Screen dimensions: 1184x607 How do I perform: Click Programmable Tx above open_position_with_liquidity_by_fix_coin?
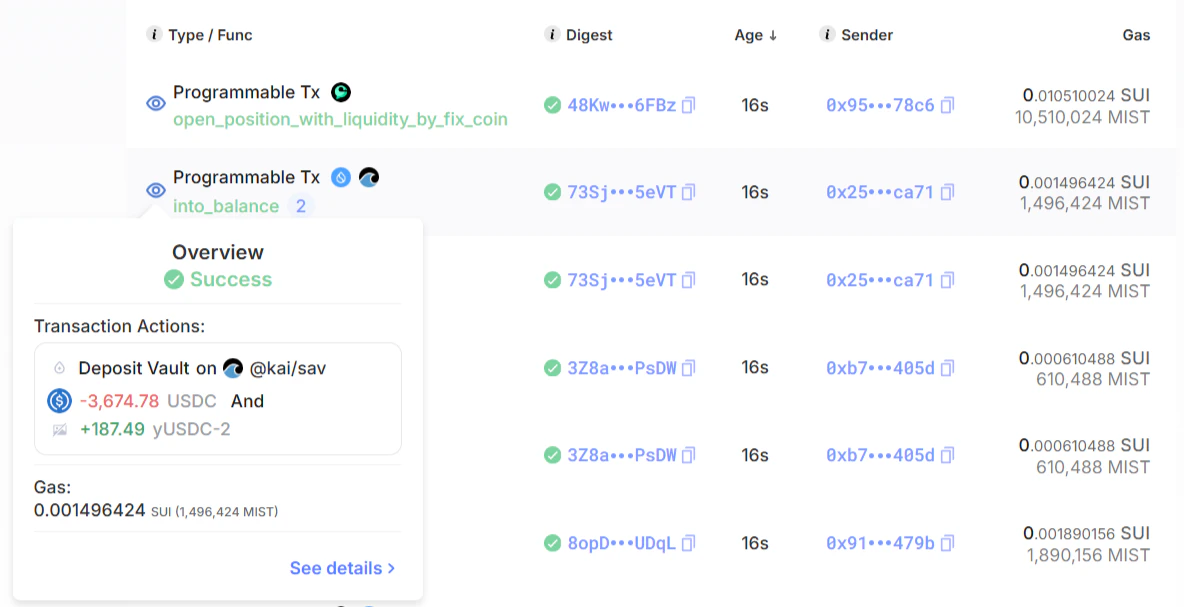pyautogui.click(x=246, y=92)
